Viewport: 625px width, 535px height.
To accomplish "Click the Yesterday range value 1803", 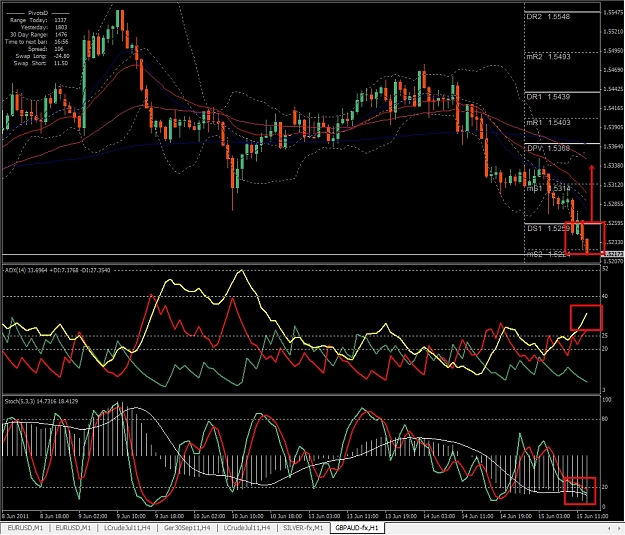I will tap(61, 28).
